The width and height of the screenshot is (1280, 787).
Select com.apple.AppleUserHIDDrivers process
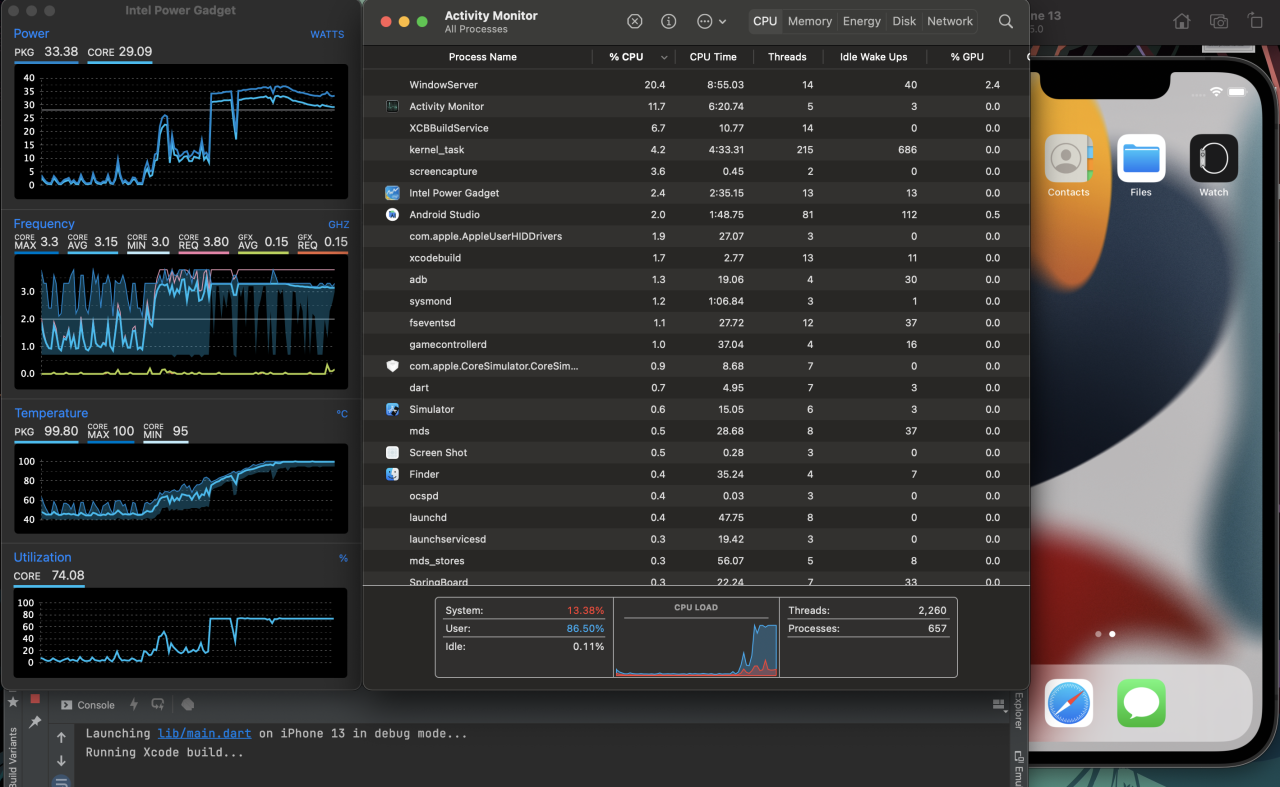pyautogui.click(x=696, y=236)
